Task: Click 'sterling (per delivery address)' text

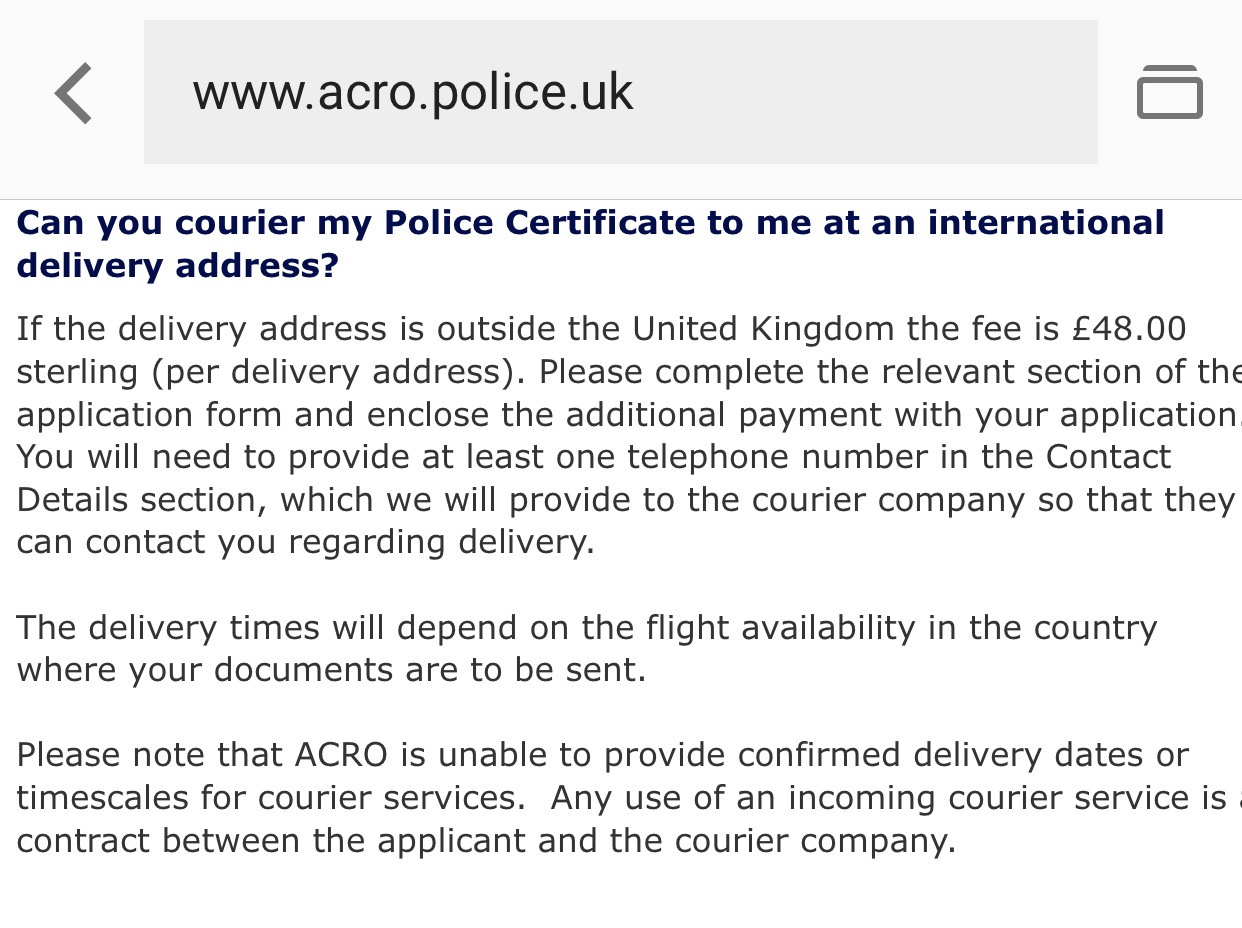Action: [x=272, y=372]
